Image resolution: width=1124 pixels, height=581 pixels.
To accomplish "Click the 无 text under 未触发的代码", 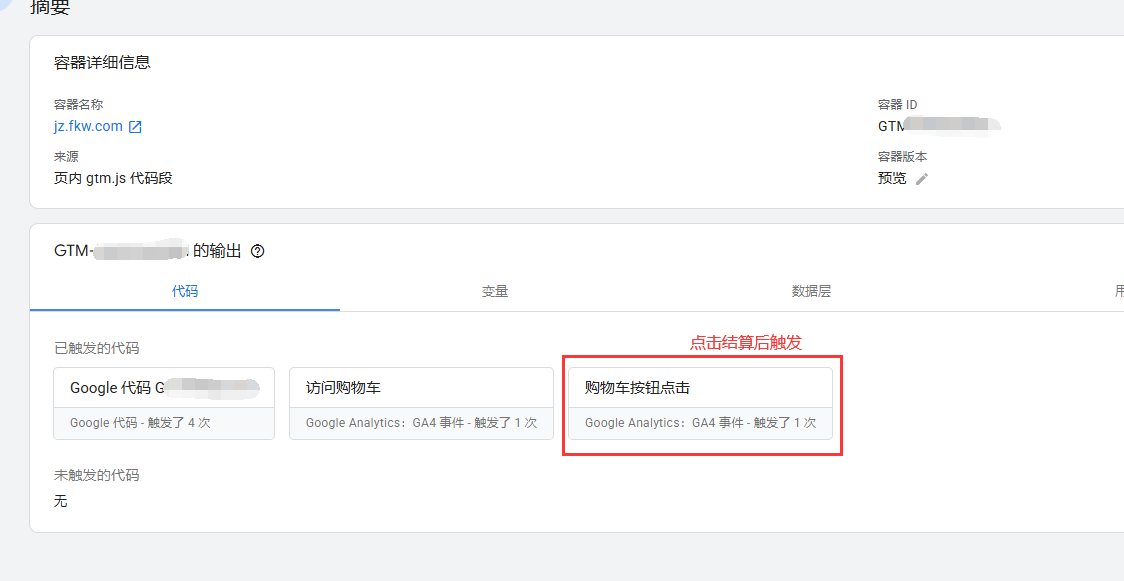I will (61, 501).
